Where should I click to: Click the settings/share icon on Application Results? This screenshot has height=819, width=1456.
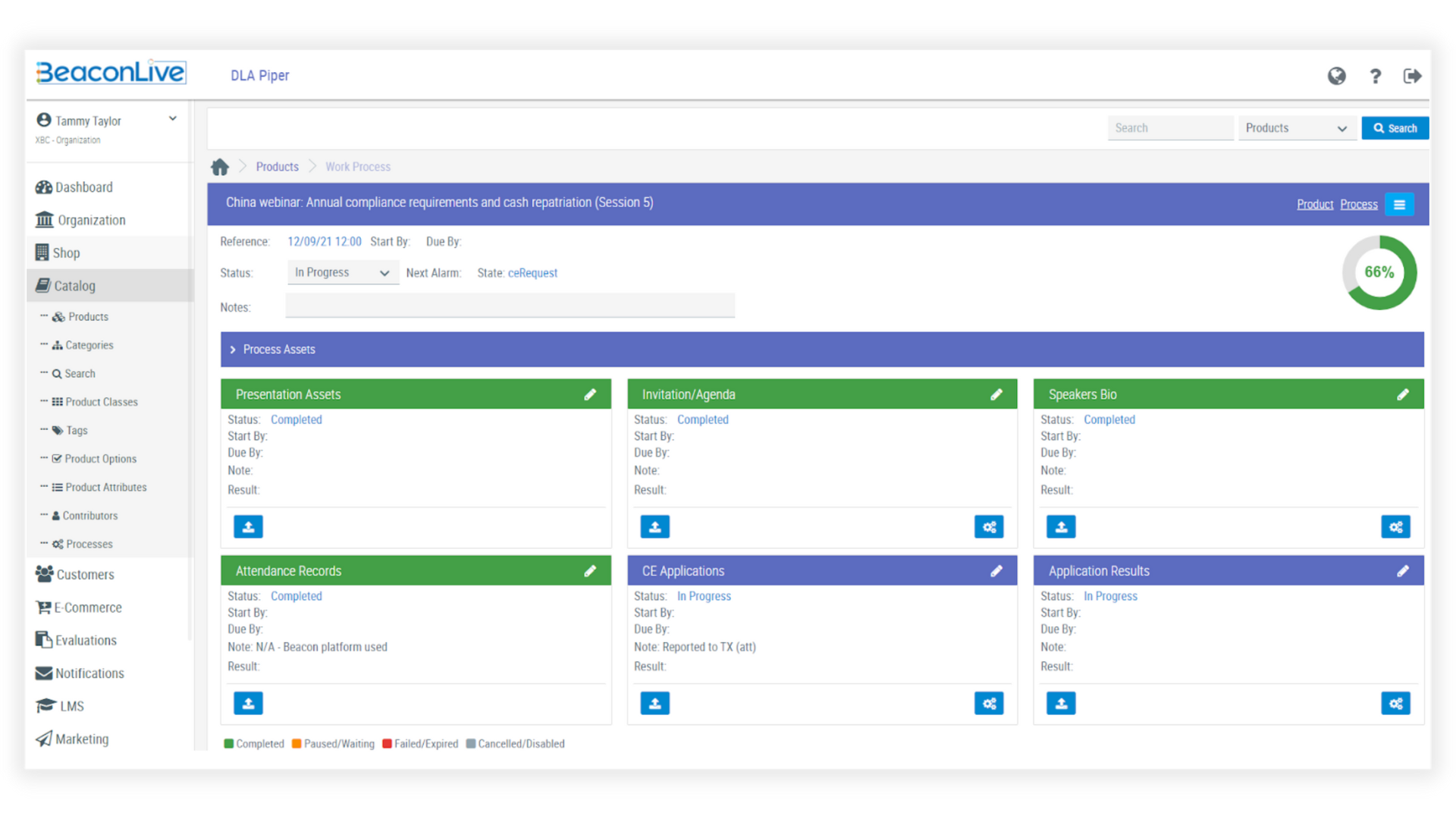[x=1396, y=703]
